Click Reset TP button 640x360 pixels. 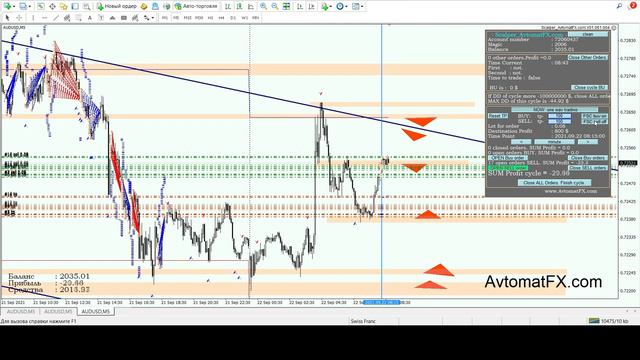pyautogui.click(x=498, y=116)
